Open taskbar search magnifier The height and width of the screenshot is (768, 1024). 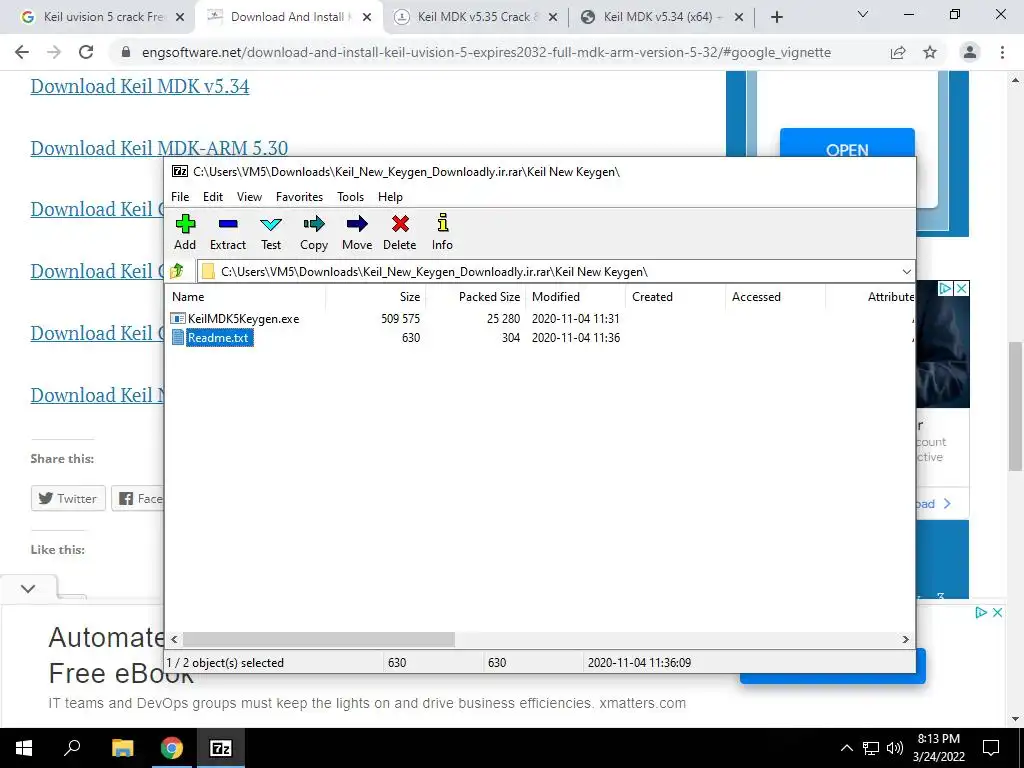(x=72, y=748)
